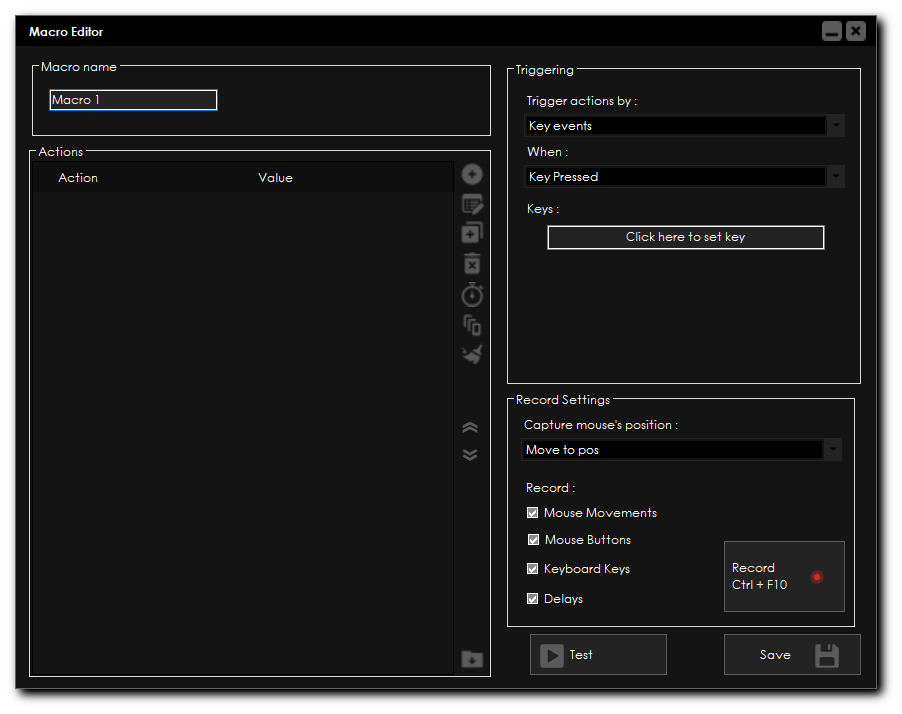Open the Capture mouse's position dropdown
The image size is (902, 714).
[x=681, y=450]
